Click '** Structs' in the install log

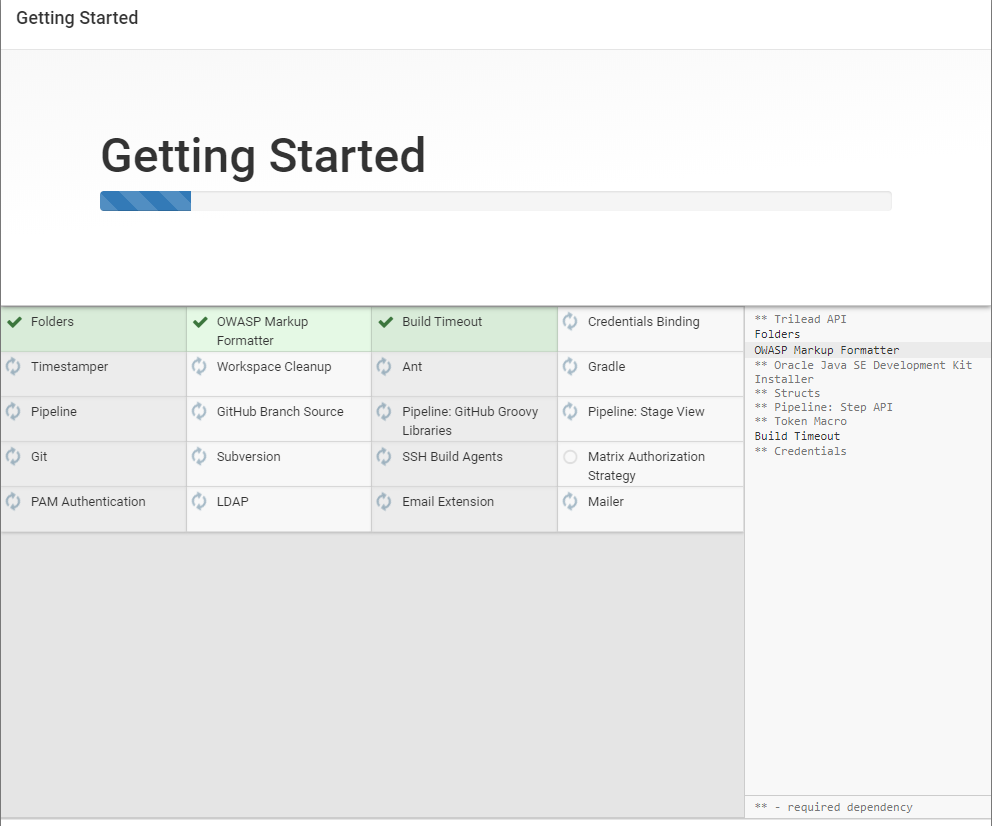(787, 393)
